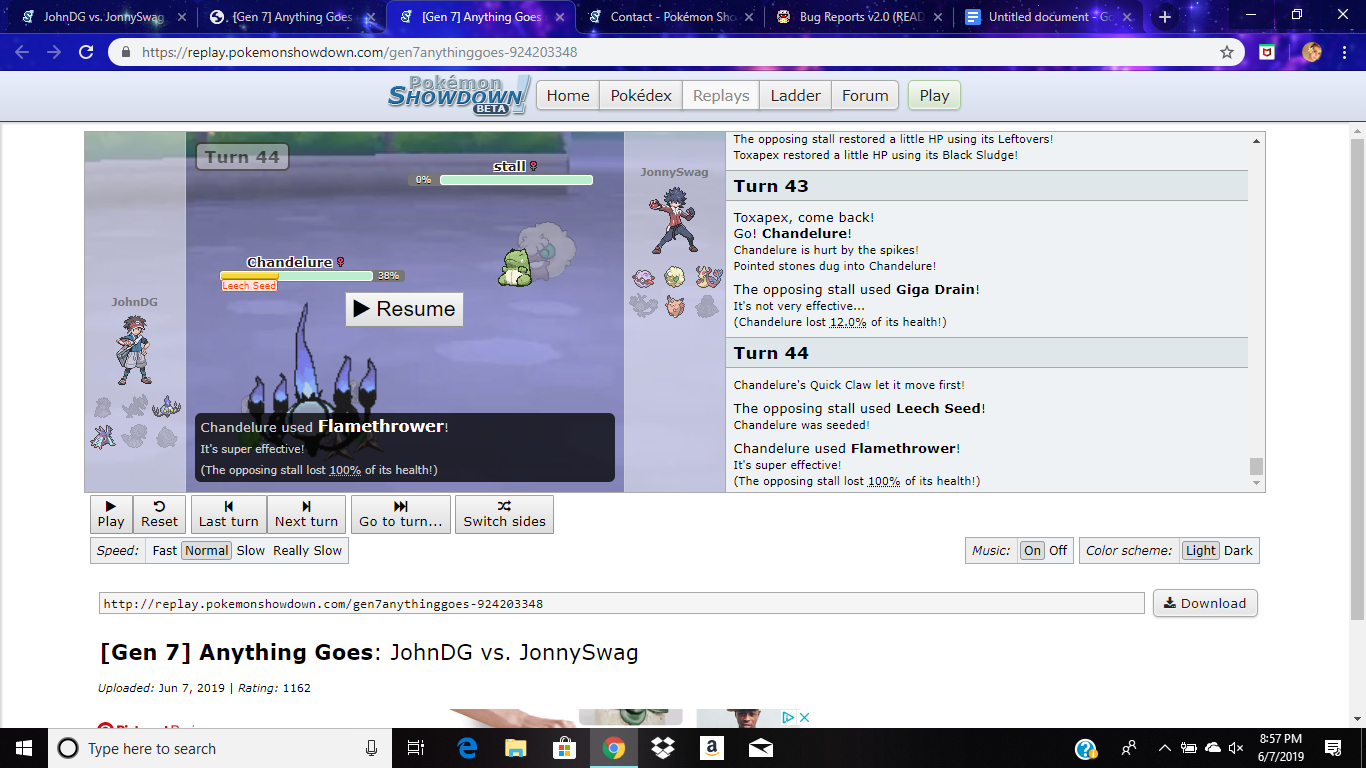Choose Really Slow playback speed
The width and height of the screenshot is (1366, 768).
pos(307,550)
